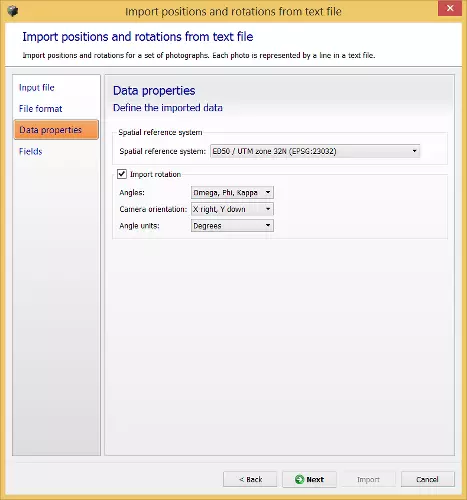Click the green arrow icon on Next

(x=299, y=479)
